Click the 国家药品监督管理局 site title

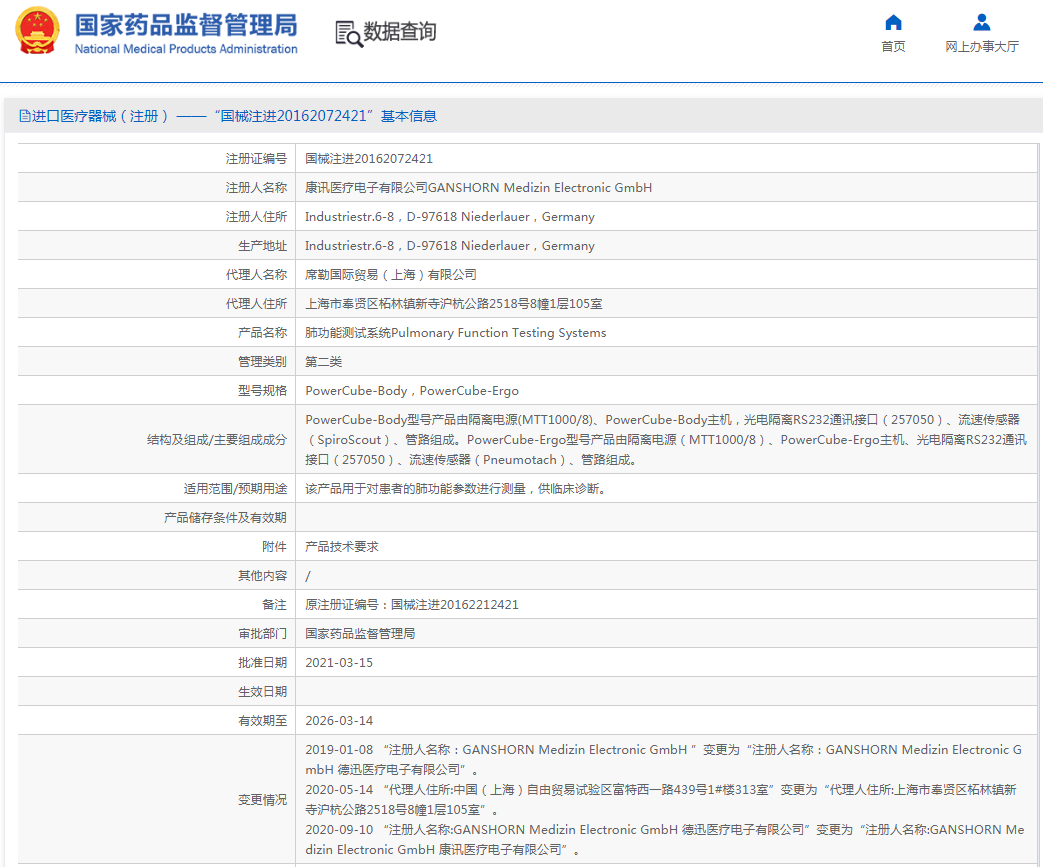(186, 25)
